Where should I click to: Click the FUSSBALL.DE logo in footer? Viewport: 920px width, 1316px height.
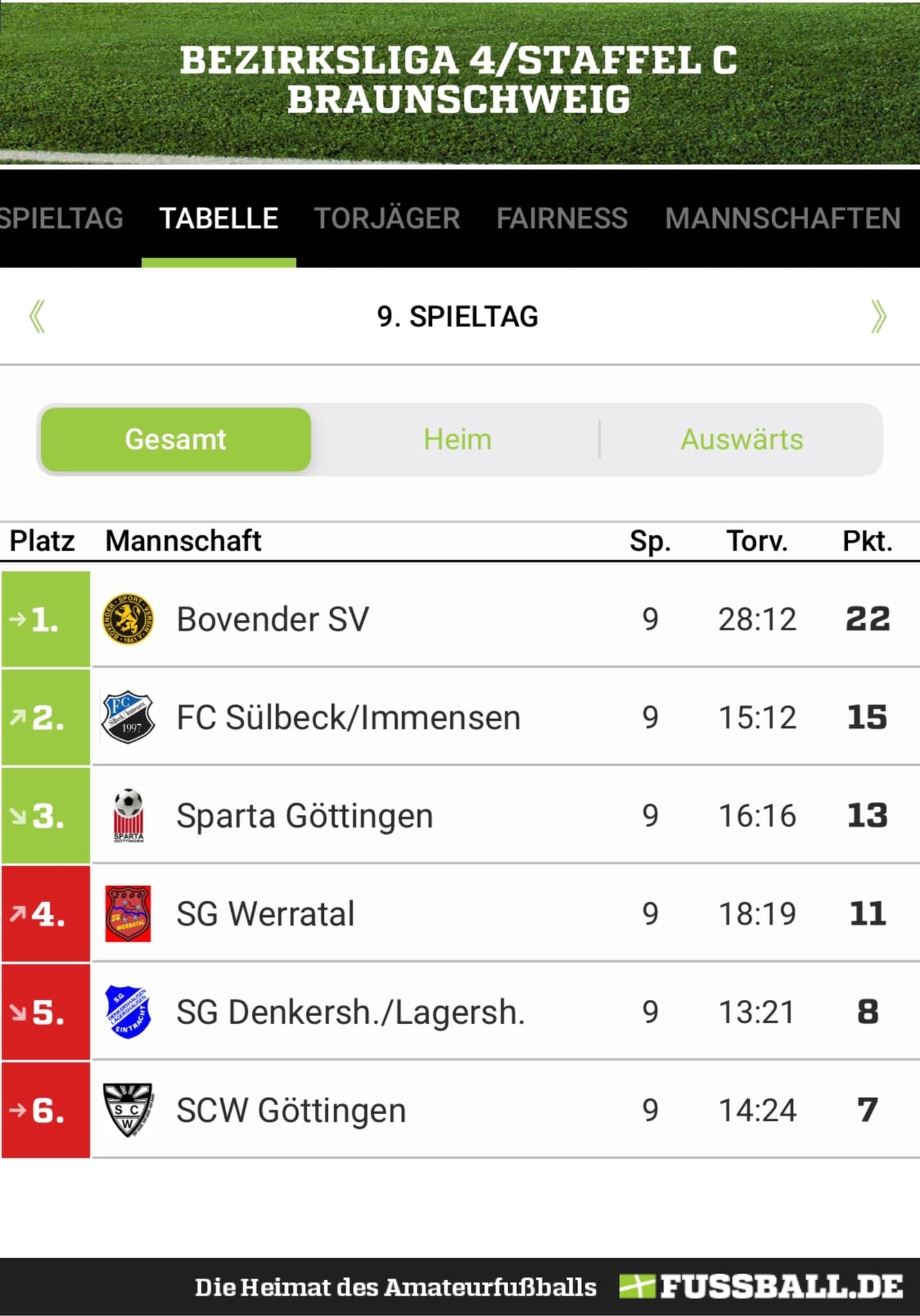[x=761, y=1287]
